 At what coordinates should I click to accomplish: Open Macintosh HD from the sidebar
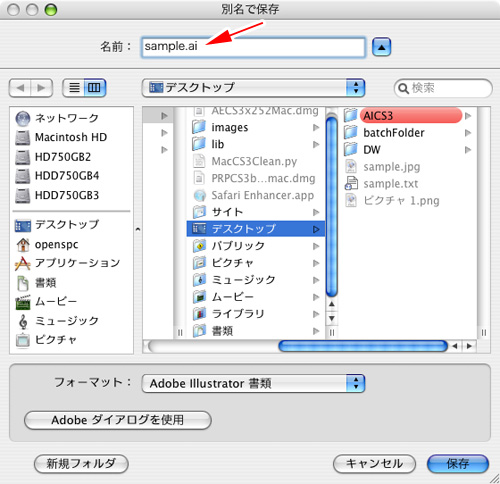[61, 137]
